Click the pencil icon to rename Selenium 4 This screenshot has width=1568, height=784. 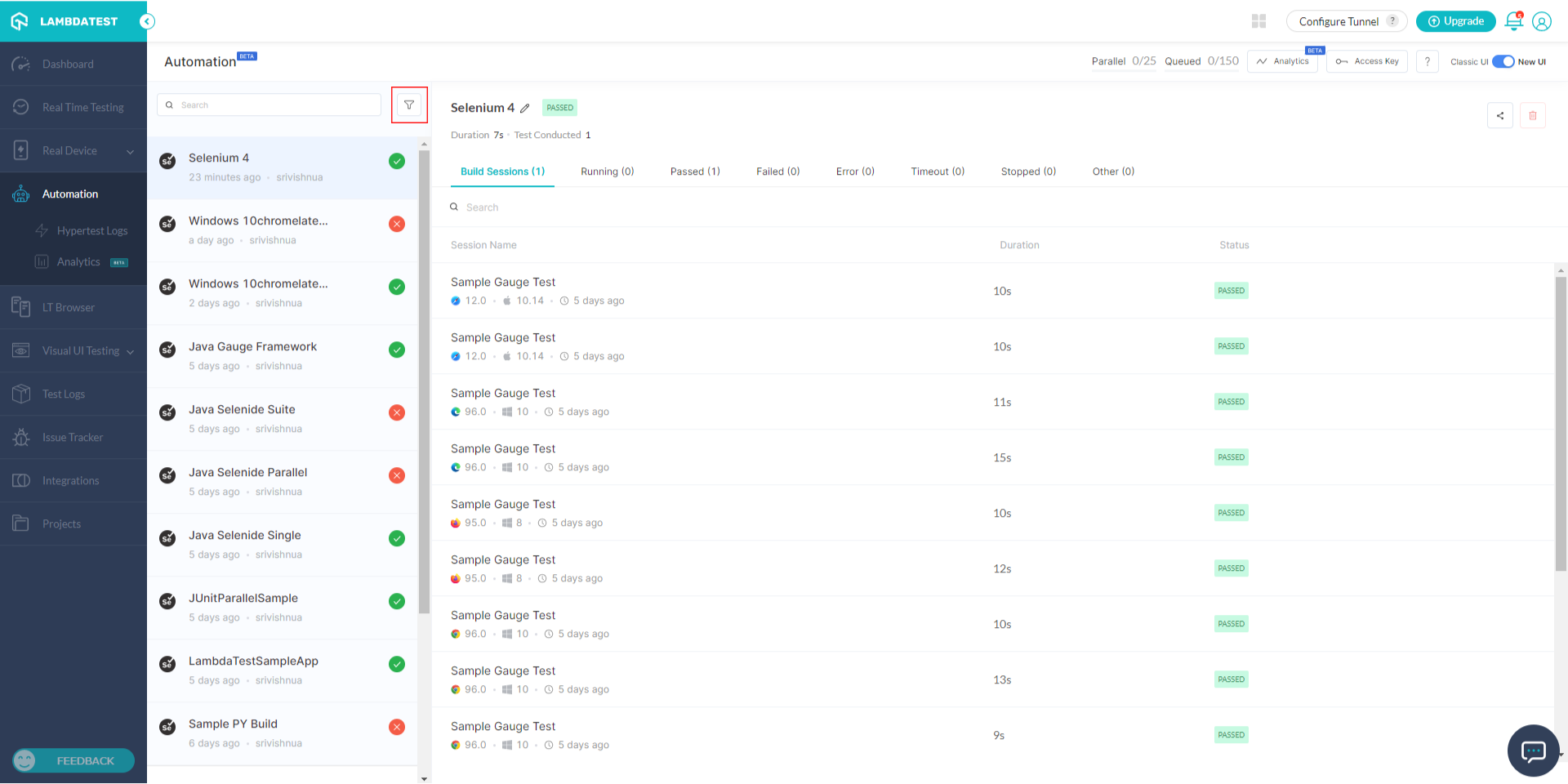pos(525,108)
